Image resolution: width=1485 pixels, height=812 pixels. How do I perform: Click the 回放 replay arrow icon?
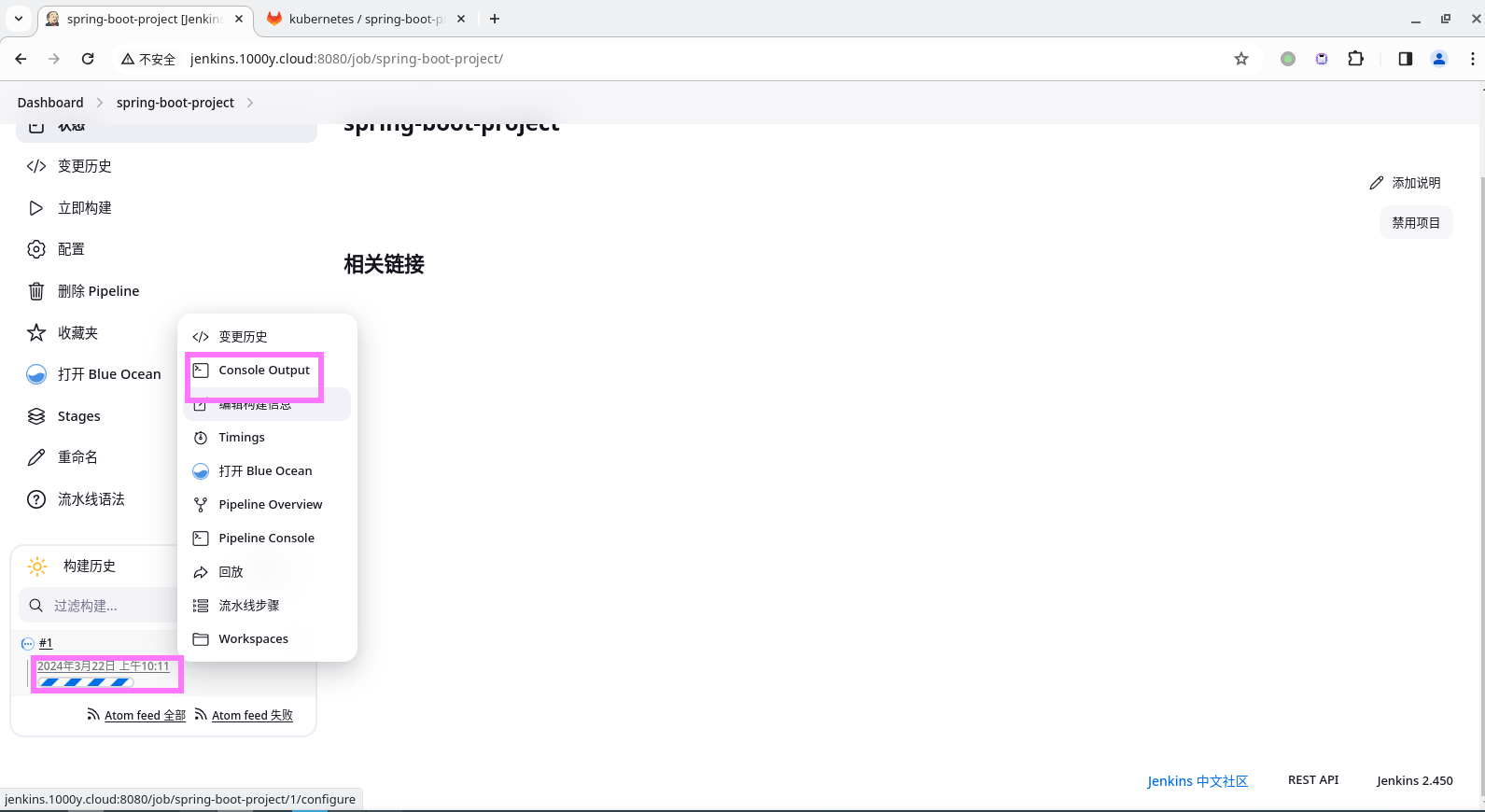201,572
